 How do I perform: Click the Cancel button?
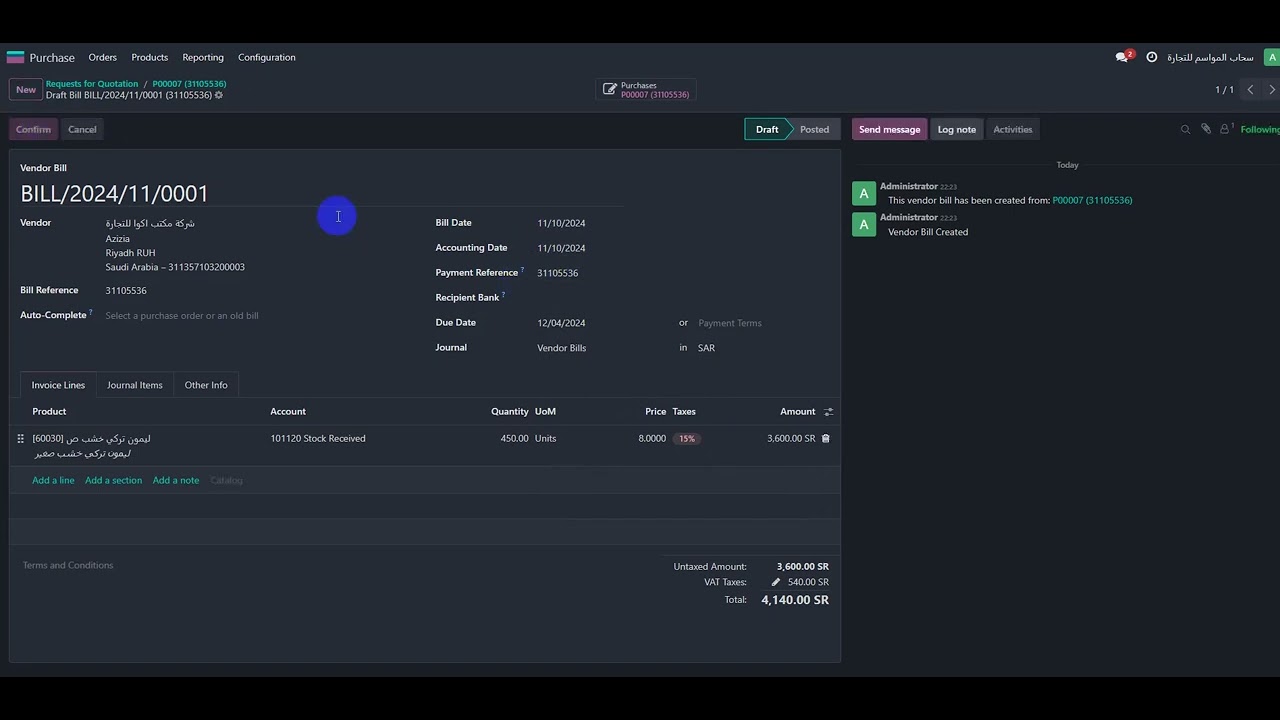(82, 129)
